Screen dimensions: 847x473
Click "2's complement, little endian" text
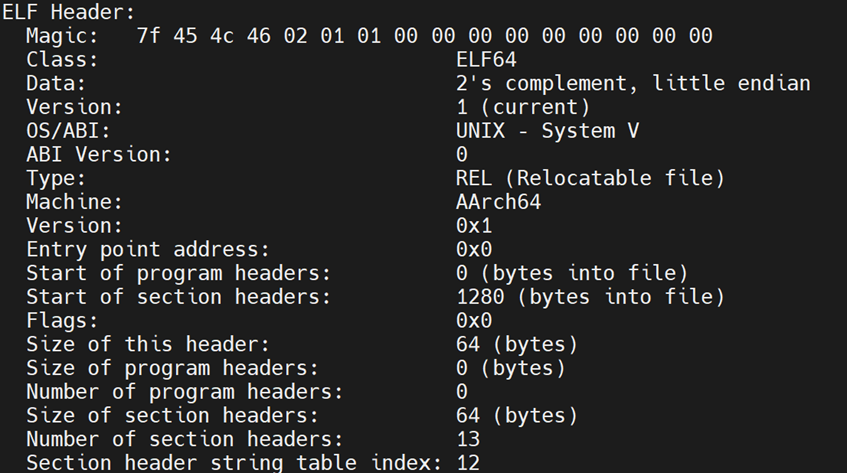coord(632,83)
